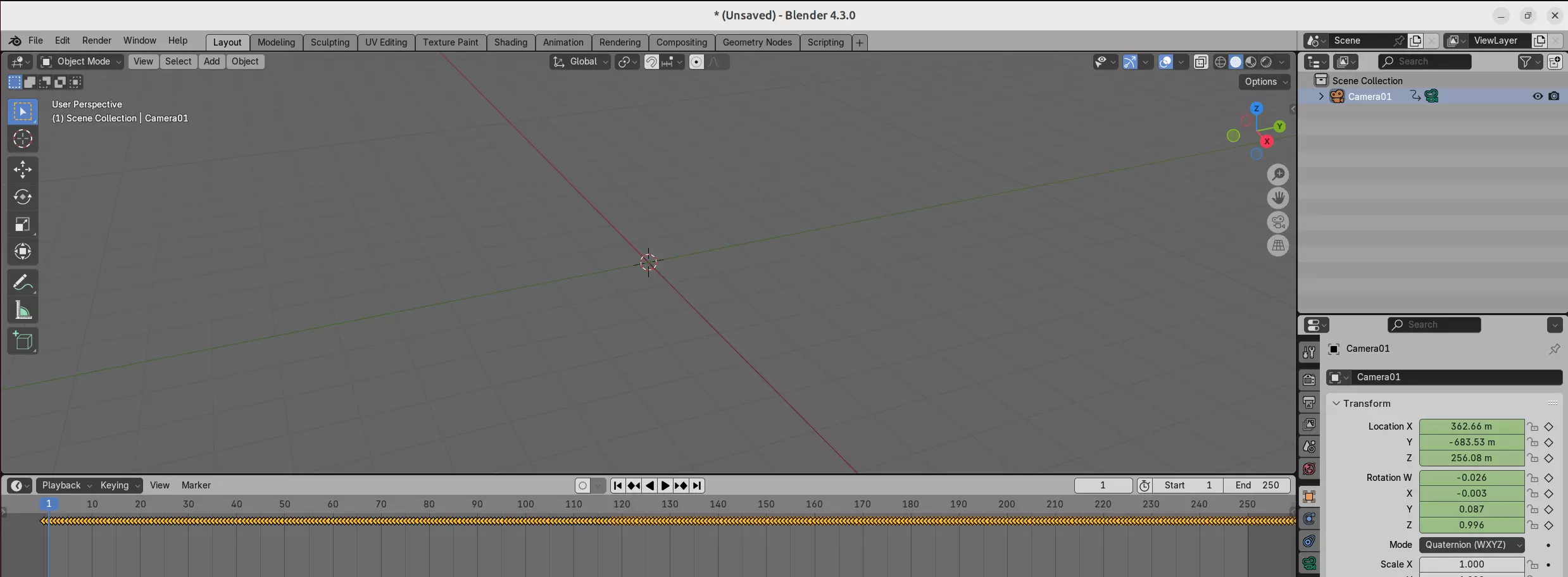The image size is (1568, 577).
Task: Open the Add menu in viewport
Action: (211, 61)
